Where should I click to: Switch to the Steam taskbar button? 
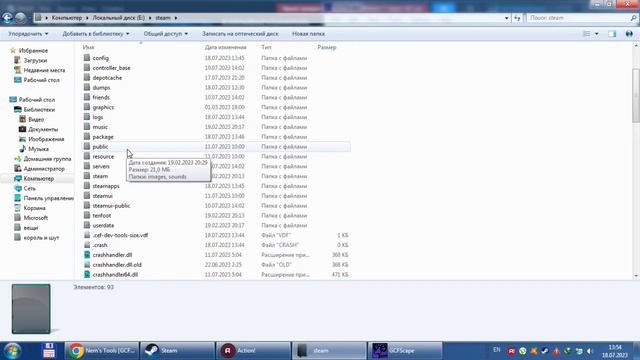(177, 351)
